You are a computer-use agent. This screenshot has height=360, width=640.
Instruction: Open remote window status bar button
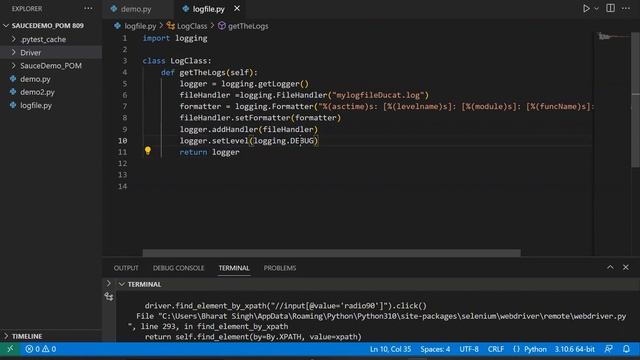[x=10, y=349]
